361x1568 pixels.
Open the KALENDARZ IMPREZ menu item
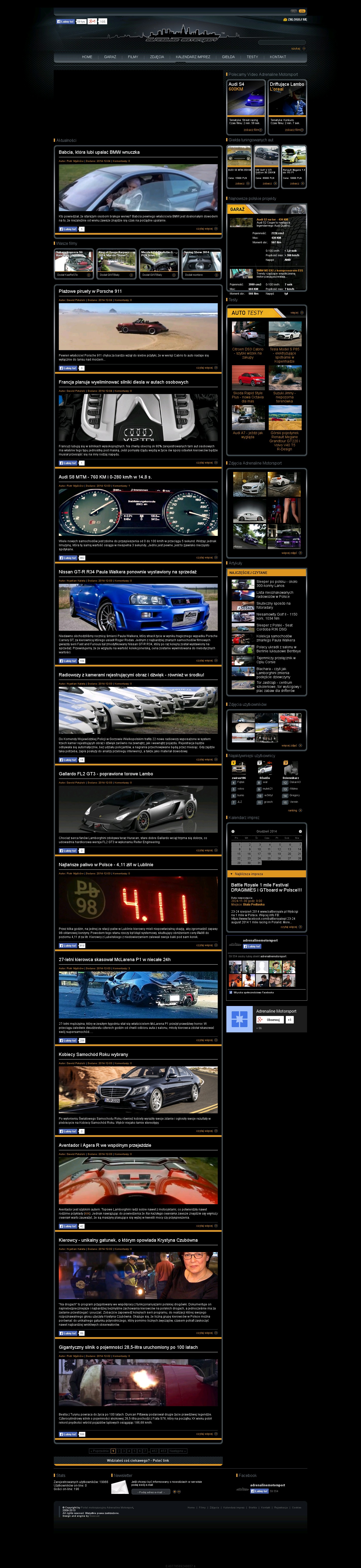pyautogui.click(x=193, y=57)
